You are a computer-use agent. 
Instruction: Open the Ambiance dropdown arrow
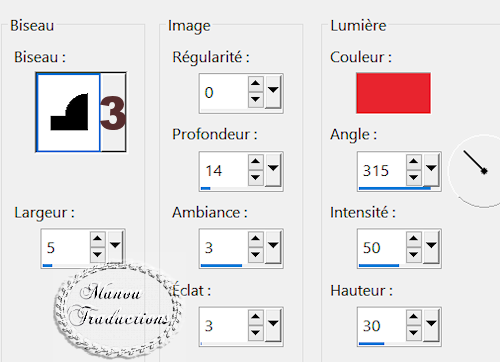(273, 247)
